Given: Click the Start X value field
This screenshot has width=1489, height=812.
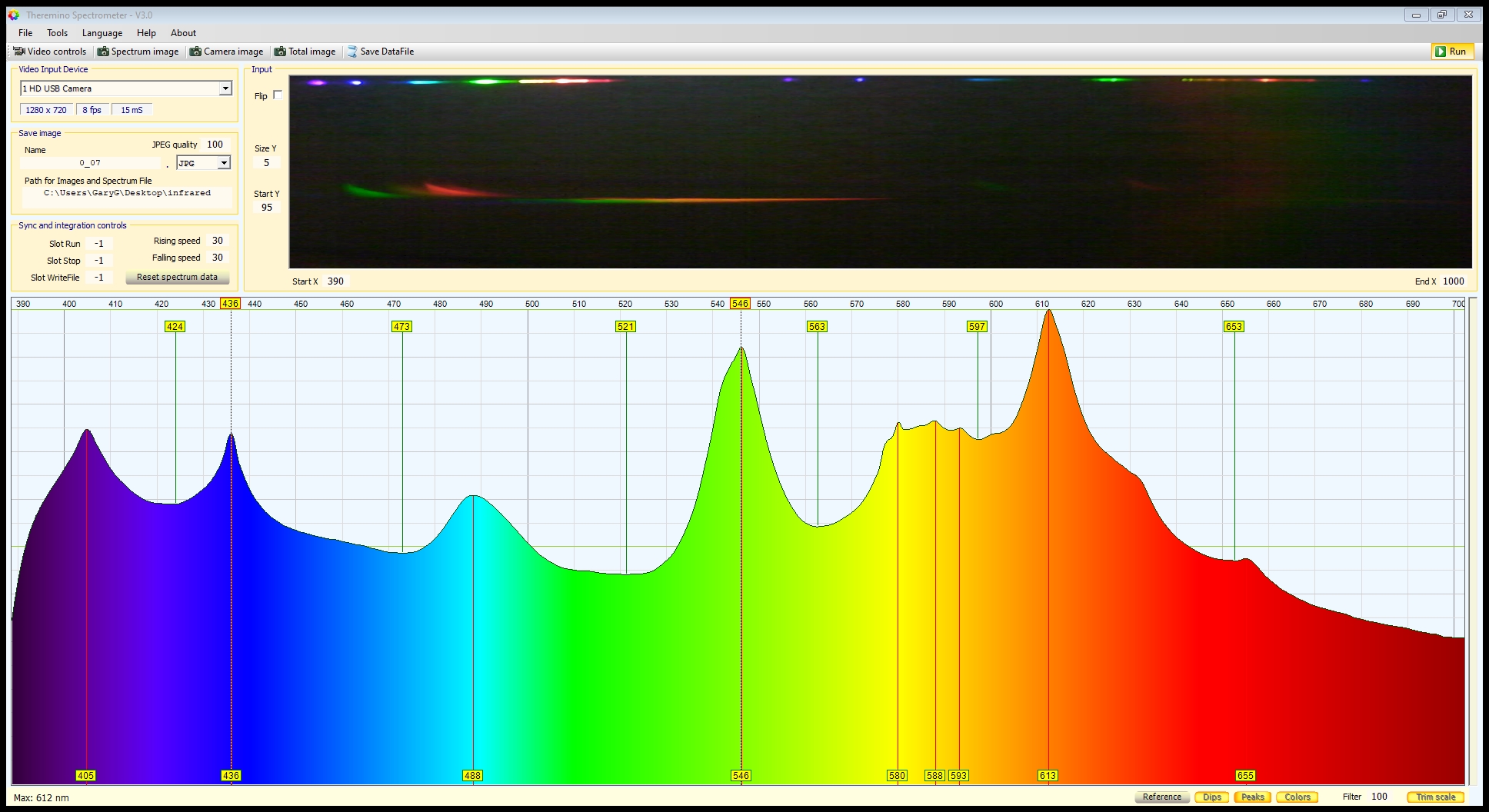Looking at the screenshot, I should [x=335, y=281].
